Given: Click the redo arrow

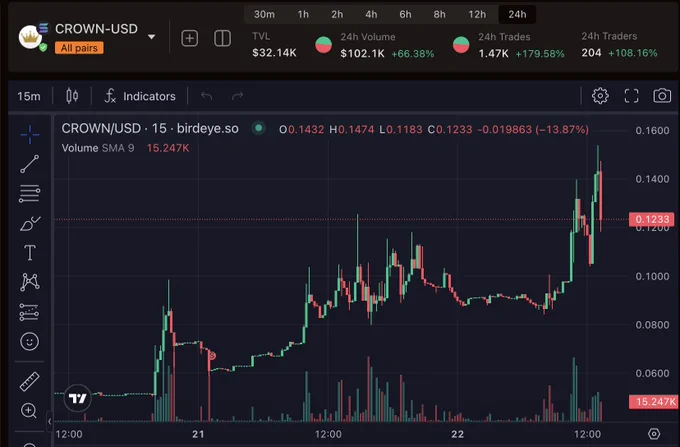Looking at the screenshot, I should (x=237, y=96).
